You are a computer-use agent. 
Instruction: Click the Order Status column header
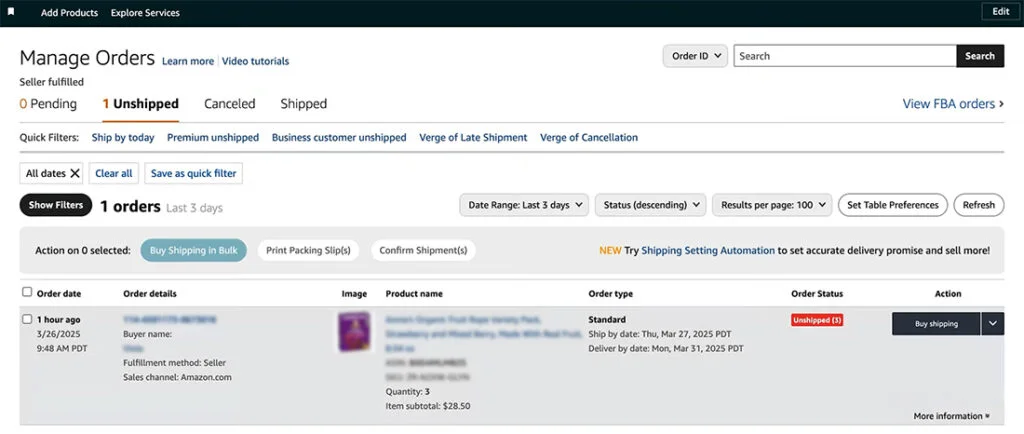[817, 294]
